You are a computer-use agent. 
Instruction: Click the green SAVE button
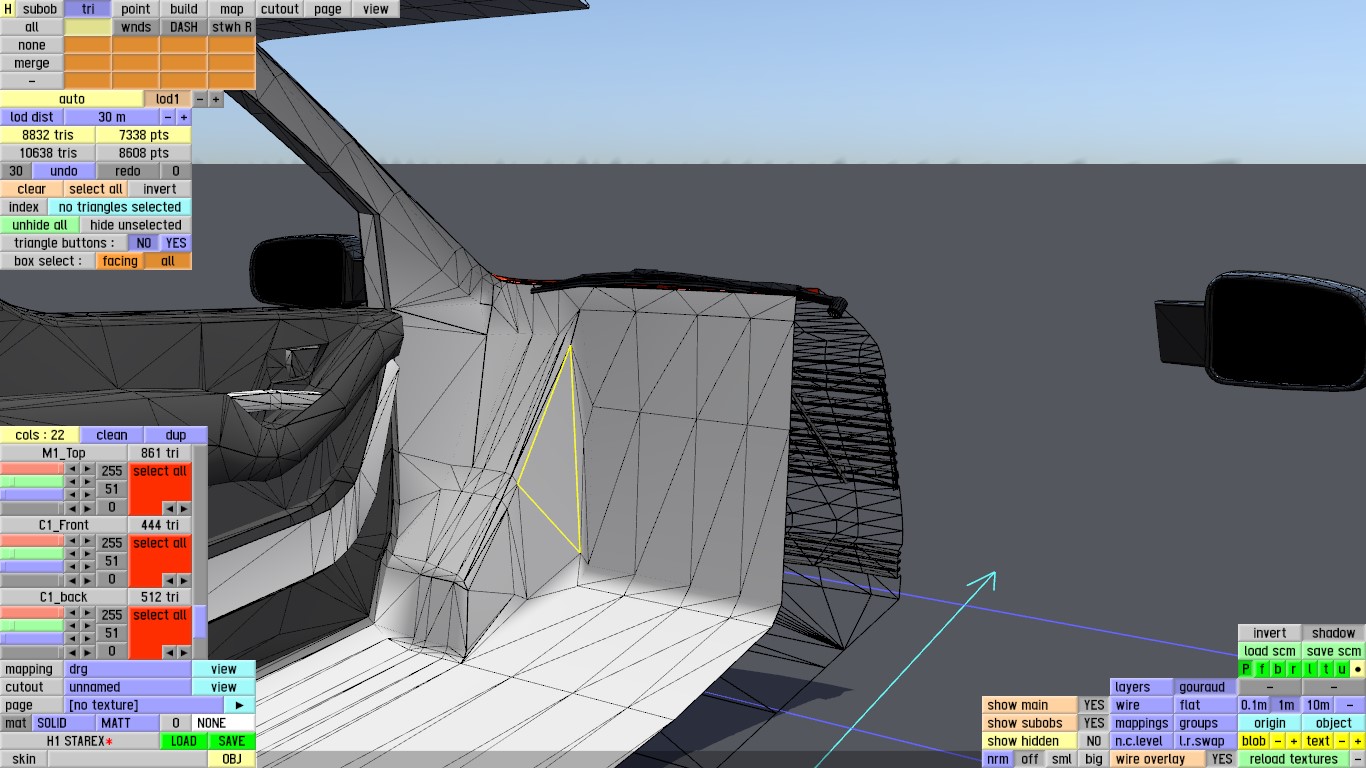[x=232, y=741]
